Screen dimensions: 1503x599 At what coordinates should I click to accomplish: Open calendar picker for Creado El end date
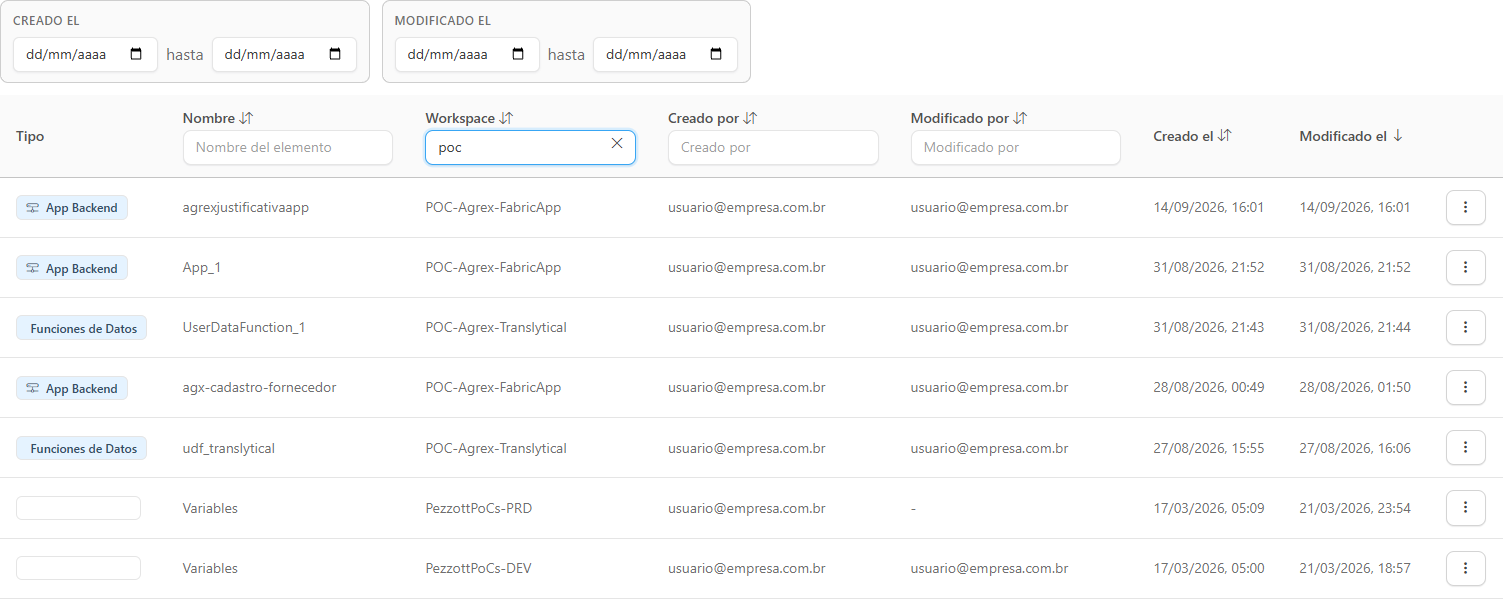(335, 55)
